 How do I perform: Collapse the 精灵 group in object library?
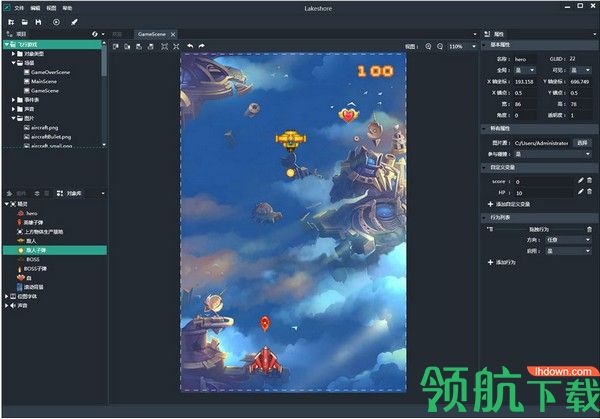click(7, 204)
